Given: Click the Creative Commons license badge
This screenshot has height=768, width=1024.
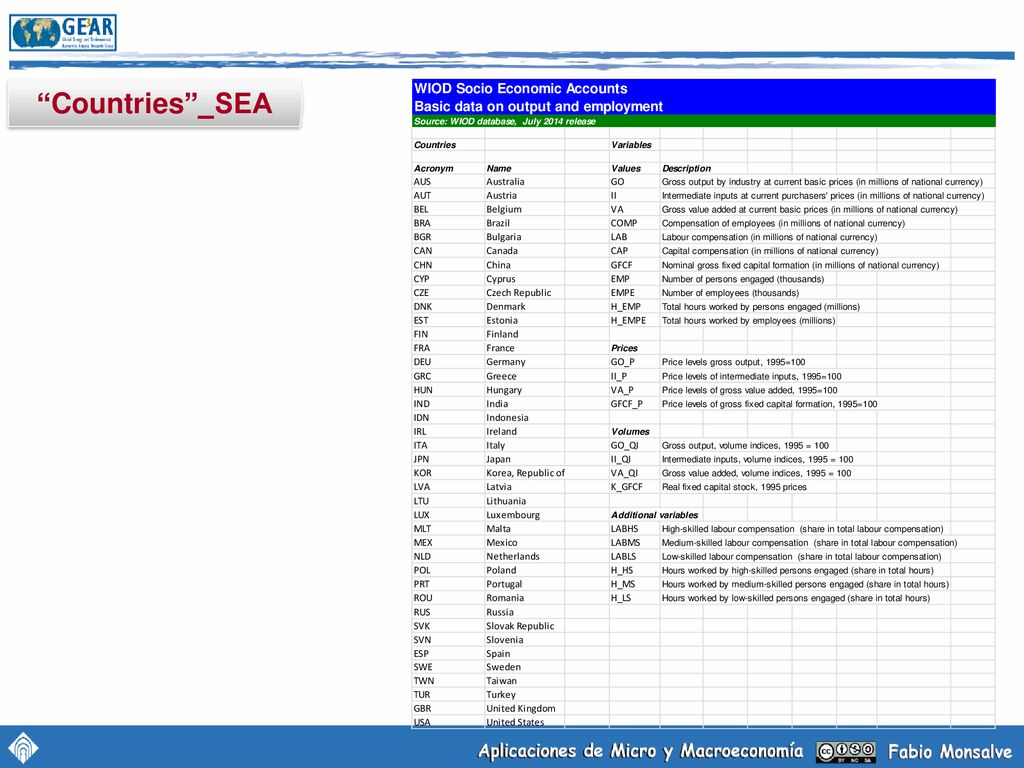Looking at the screenshot, I should pyautogui.click(x=845, y=752).
